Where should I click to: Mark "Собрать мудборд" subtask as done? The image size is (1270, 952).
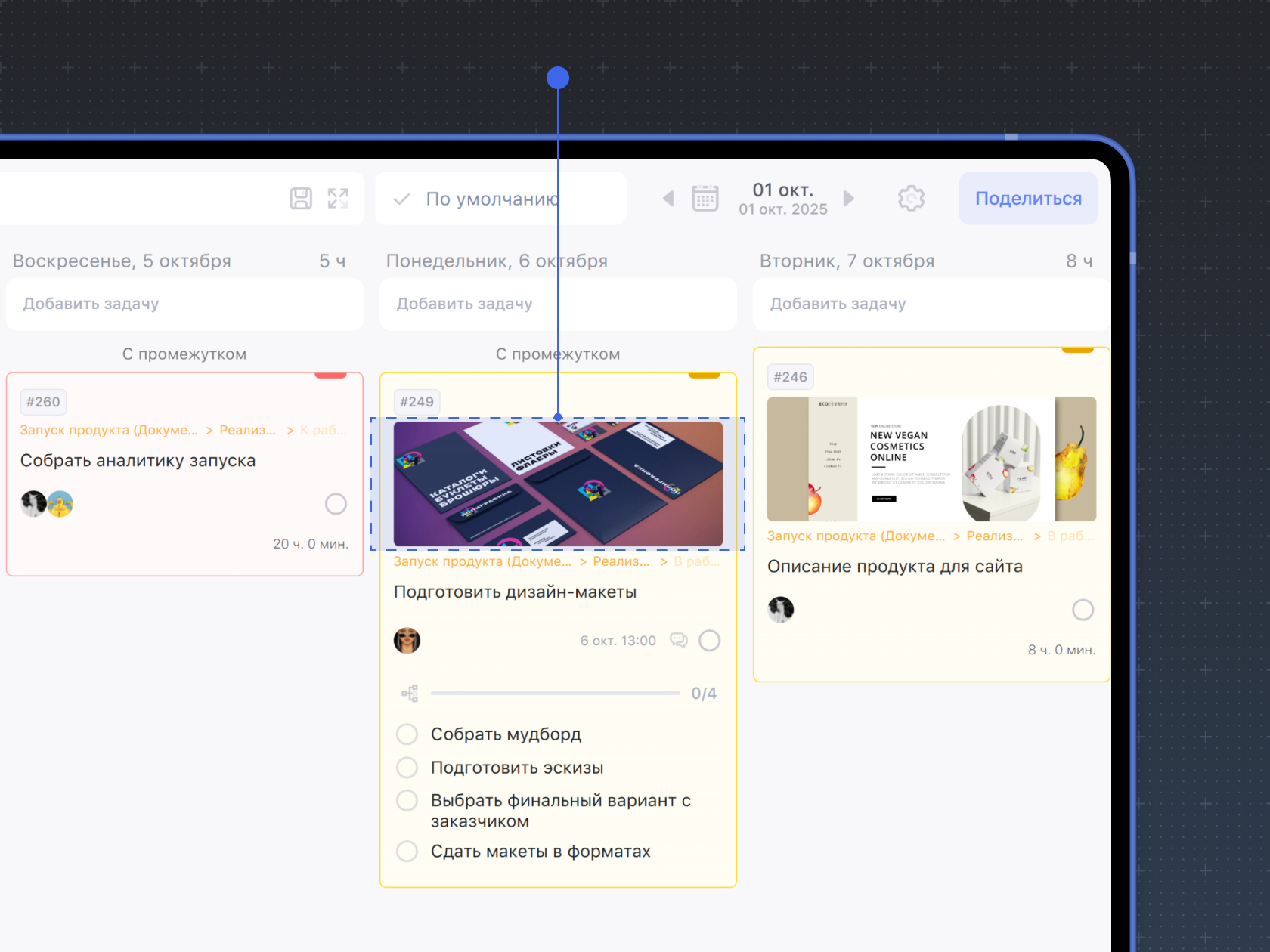coord(407,734)
